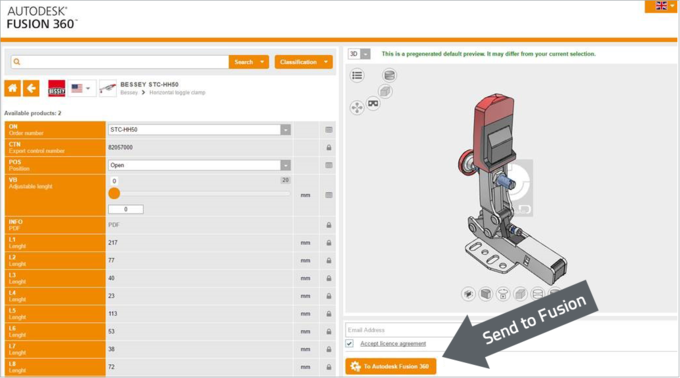Click the gray cube icon in viewer
Viewport: 680px width, 378px height.
click(385, 91)
